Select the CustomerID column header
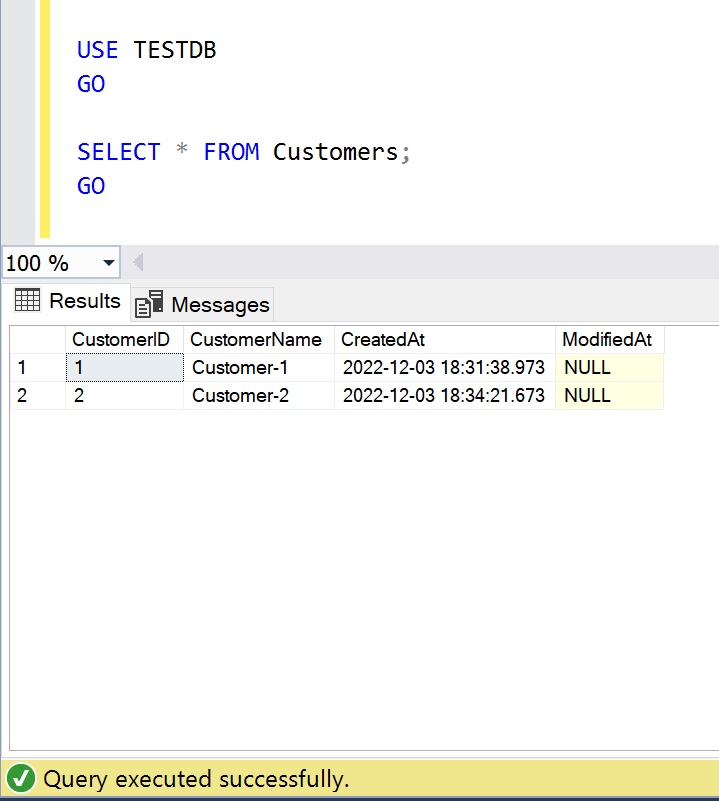This screenshot has height=801, width=719. click(x=121, y=340)
